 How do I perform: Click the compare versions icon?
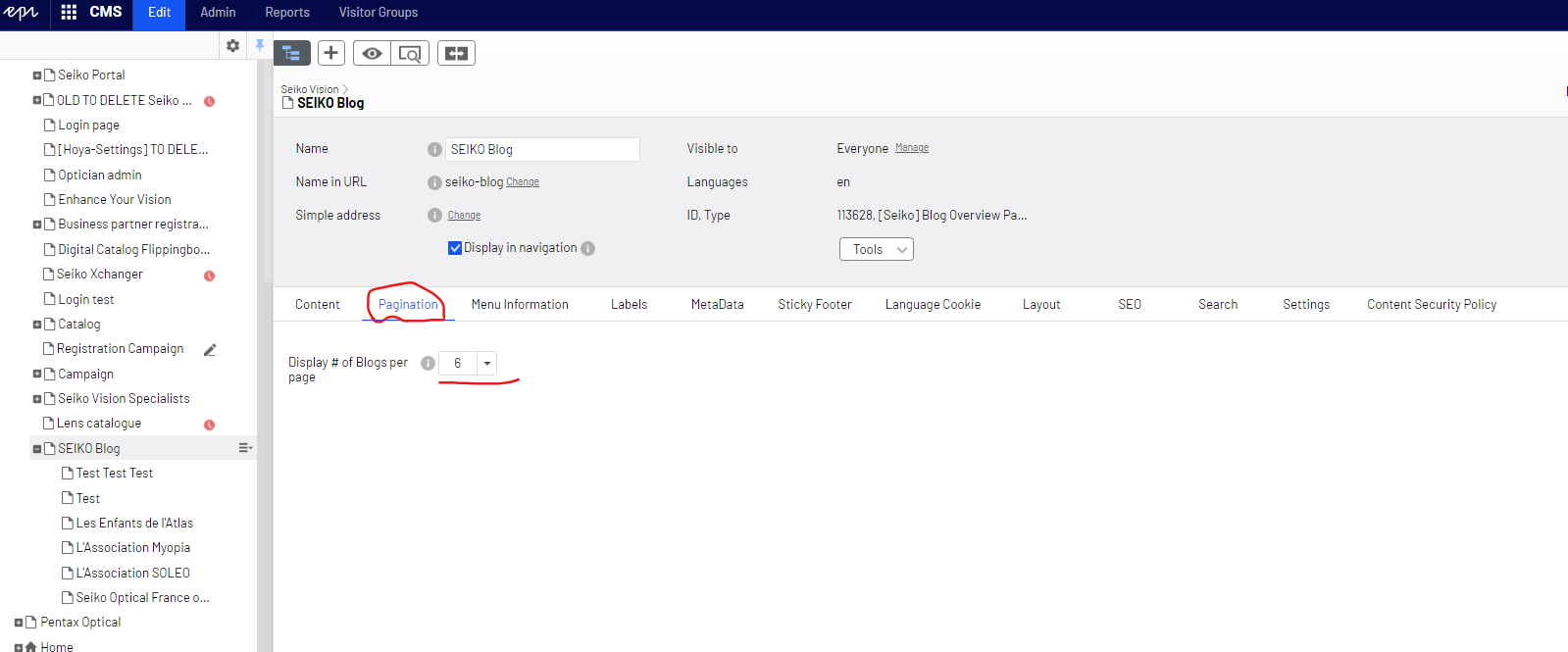[456, 53]
